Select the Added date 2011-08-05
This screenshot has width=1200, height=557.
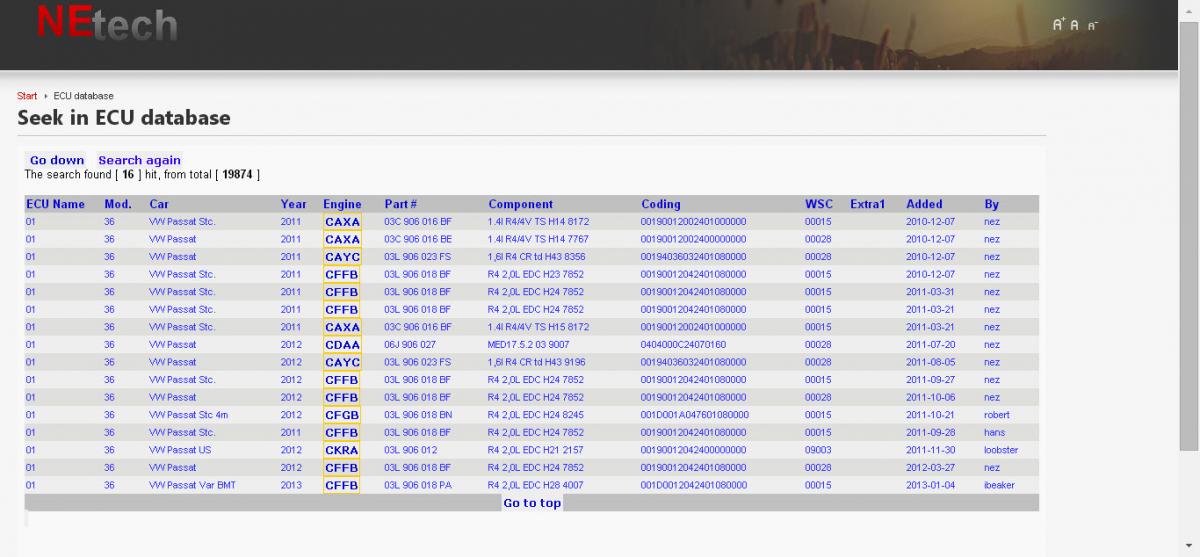click(x=930, y=362)
